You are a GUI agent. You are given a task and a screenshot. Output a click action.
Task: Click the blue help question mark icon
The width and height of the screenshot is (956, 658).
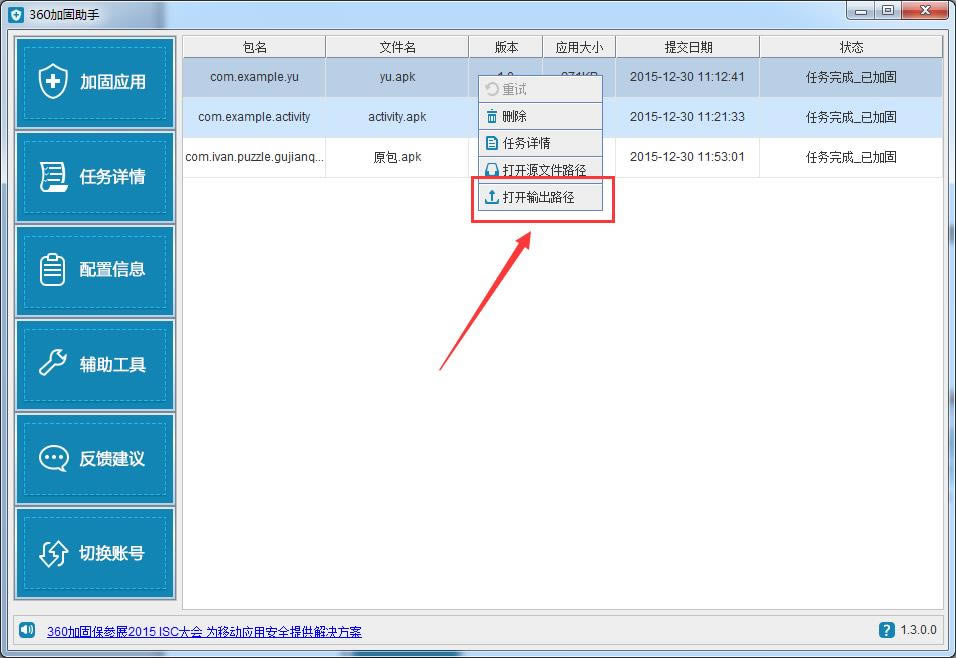[x=886, y=630]
